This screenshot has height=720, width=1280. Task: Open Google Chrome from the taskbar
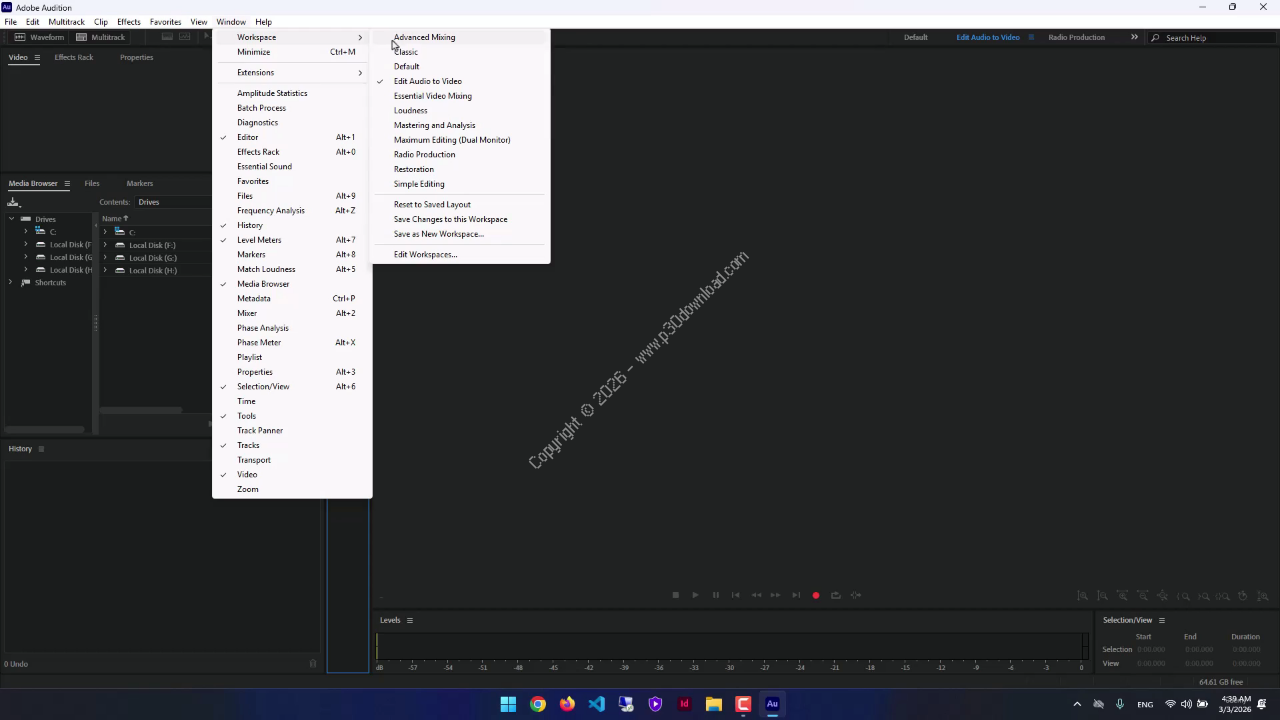coord(538,704)
